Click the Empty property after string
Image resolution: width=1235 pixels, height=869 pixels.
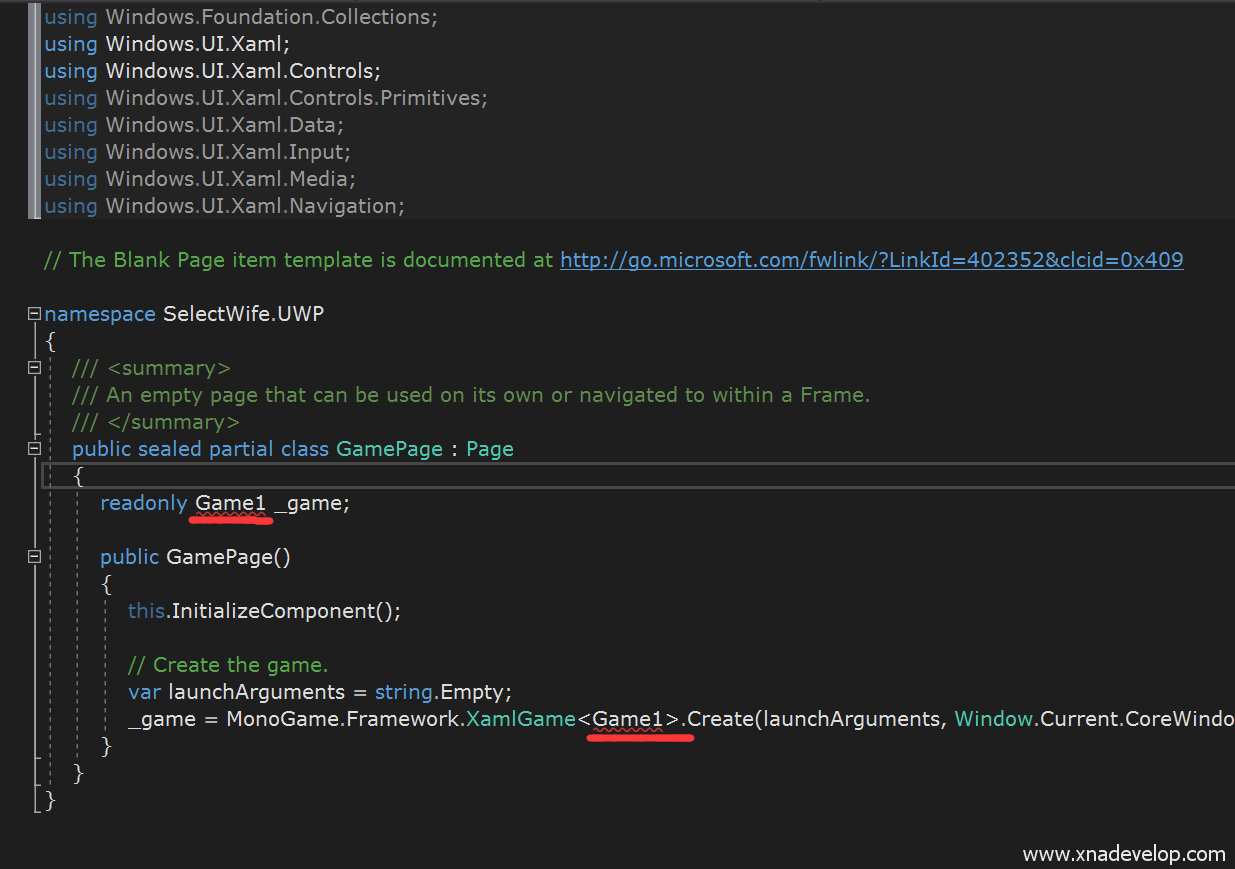(475, 692)
